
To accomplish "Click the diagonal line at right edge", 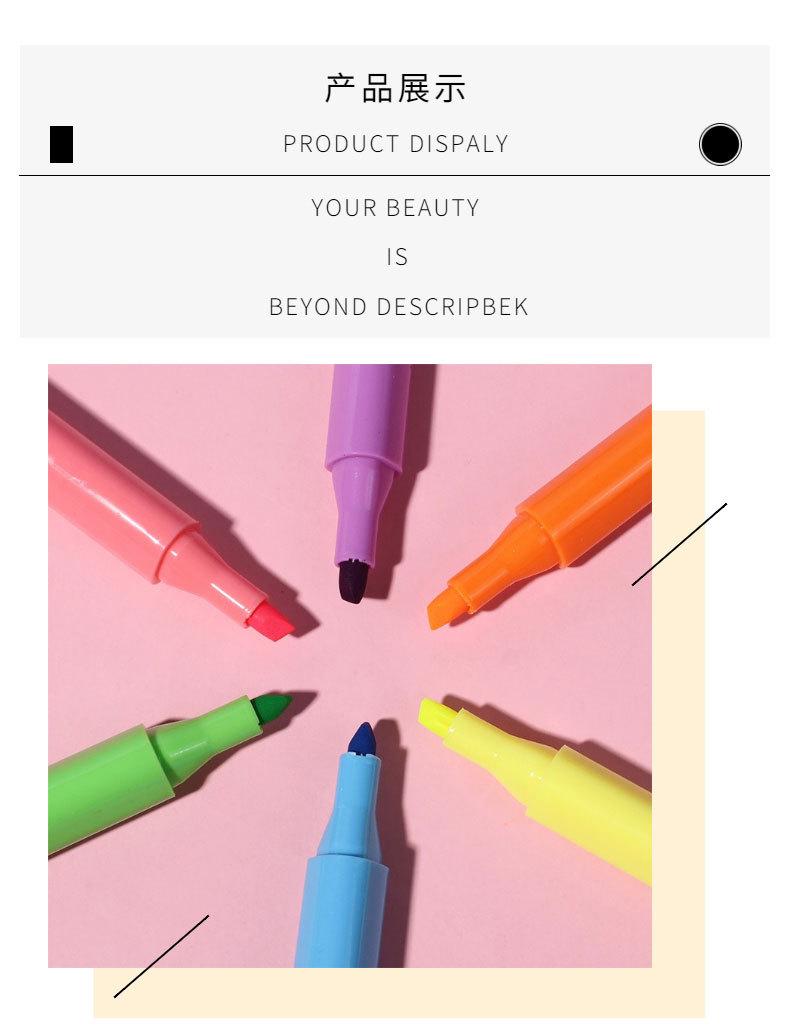I will 679,544.
